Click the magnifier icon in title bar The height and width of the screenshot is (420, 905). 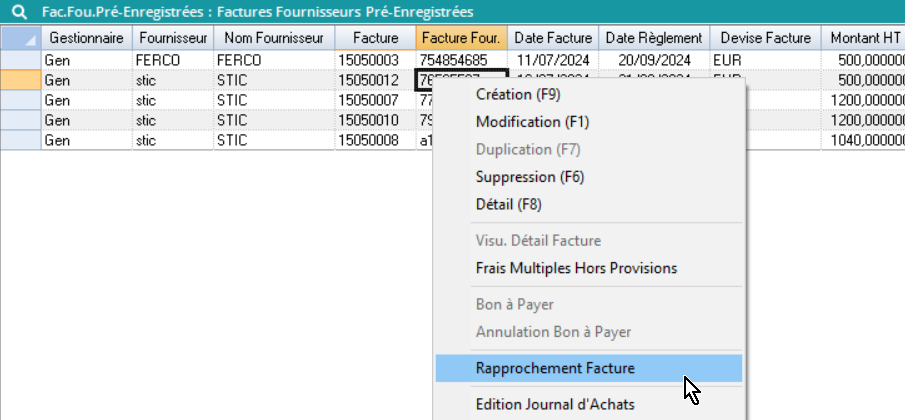click(x=14, y=12)
